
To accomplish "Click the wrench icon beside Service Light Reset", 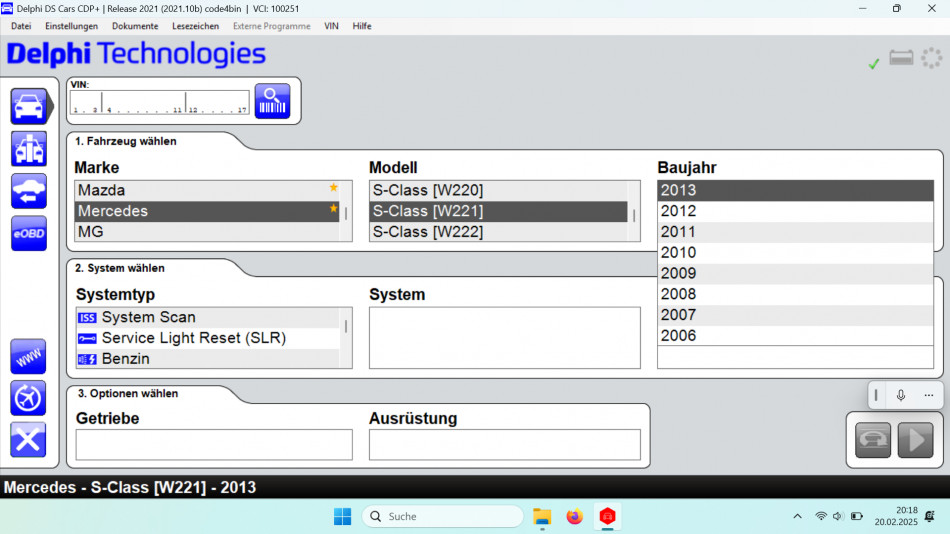I will (x=87, y=338).
